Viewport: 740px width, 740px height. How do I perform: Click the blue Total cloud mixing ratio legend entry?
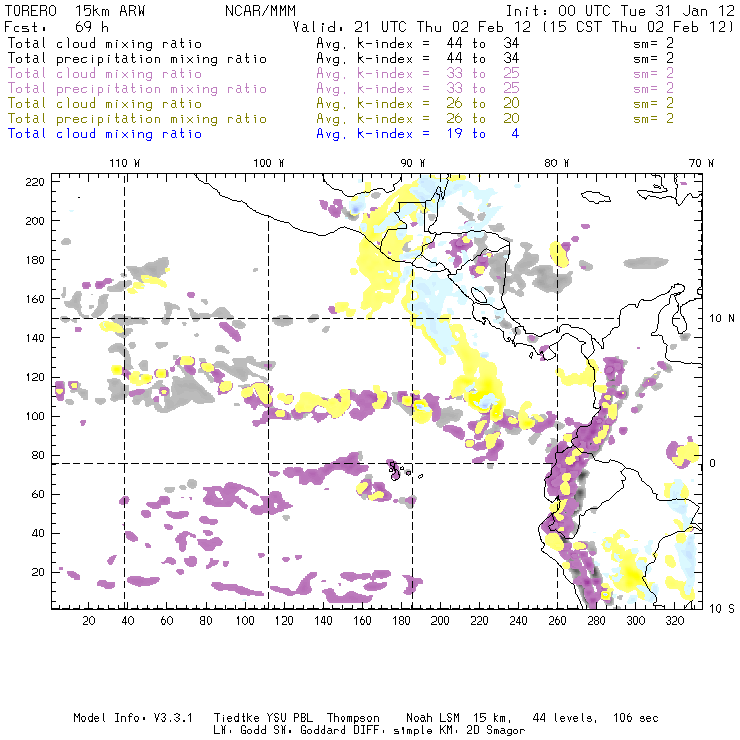[105, 134]
